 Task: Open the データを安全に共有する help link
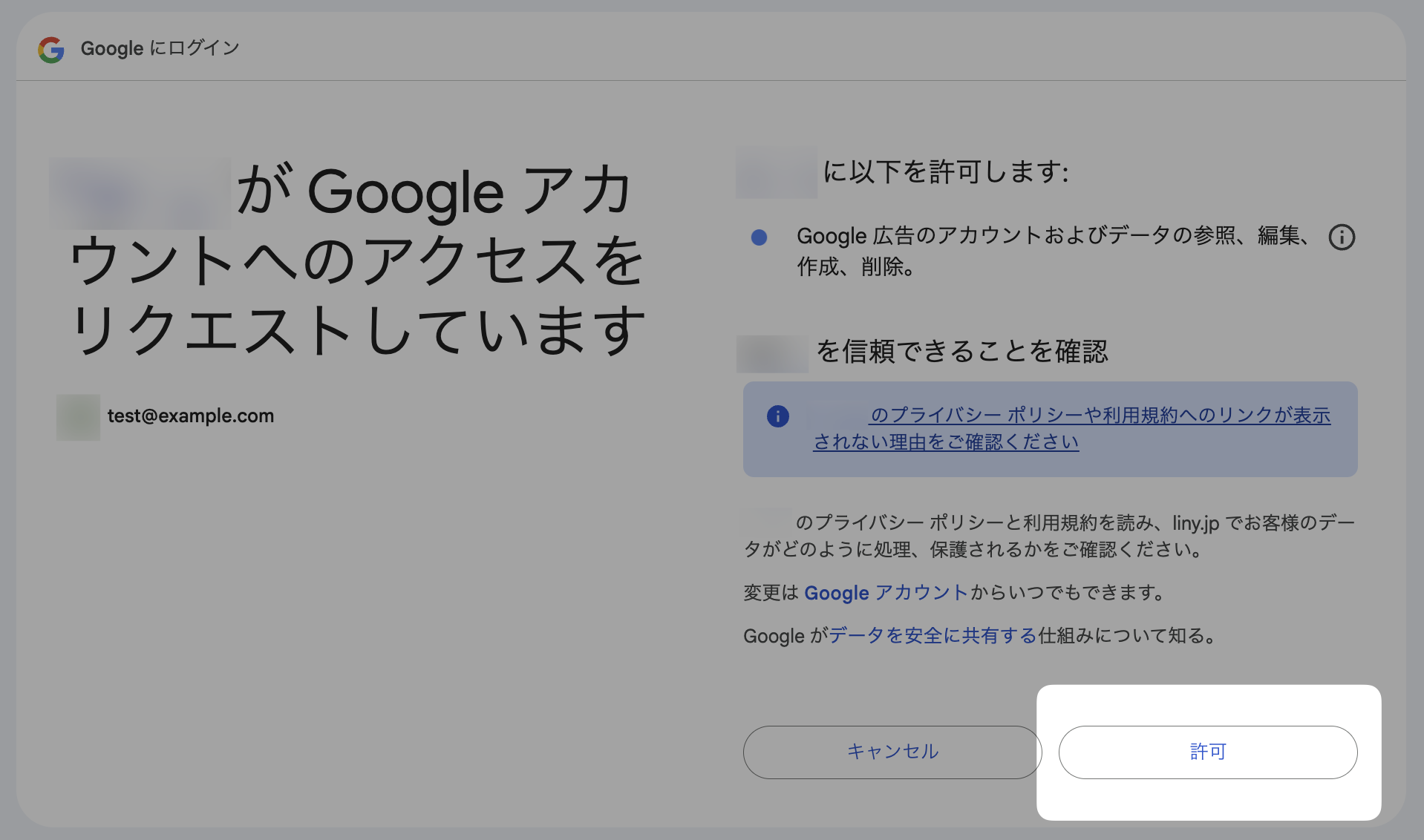(934, 635)
